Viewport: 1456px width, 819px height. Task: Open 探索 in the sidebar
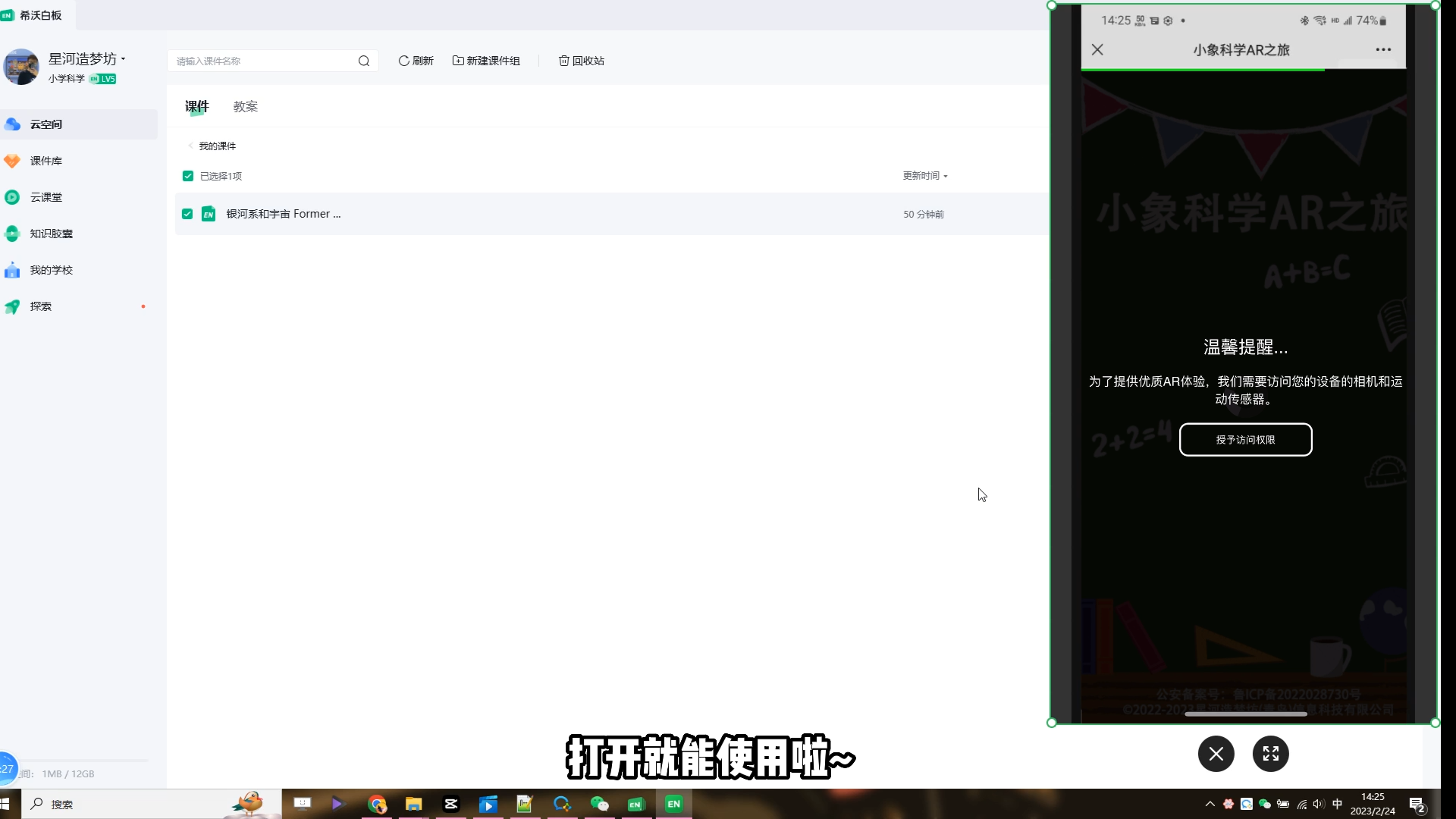pyautogui.click(x=41, y=306)
